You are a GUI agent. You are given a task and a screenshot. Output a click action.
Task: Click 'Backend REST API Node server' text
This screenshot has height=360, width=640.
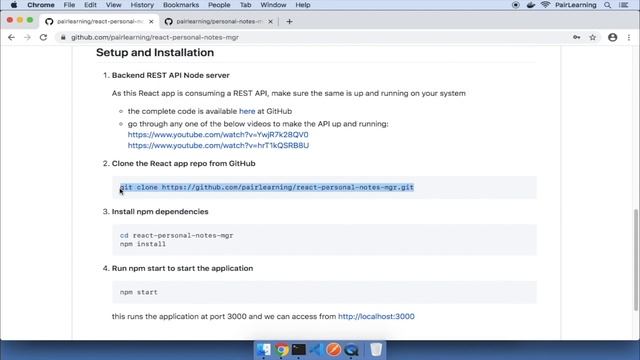[x=171, y=75]
